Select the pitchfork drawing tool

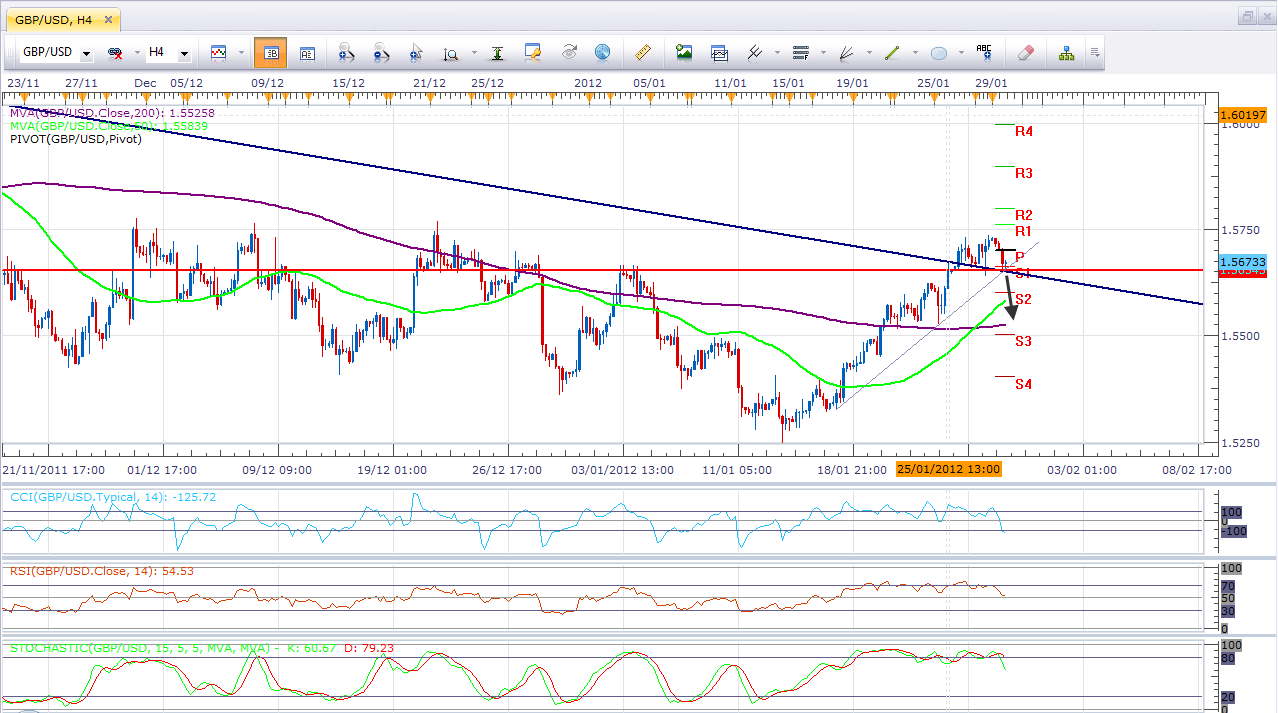(x=755, y=52)
